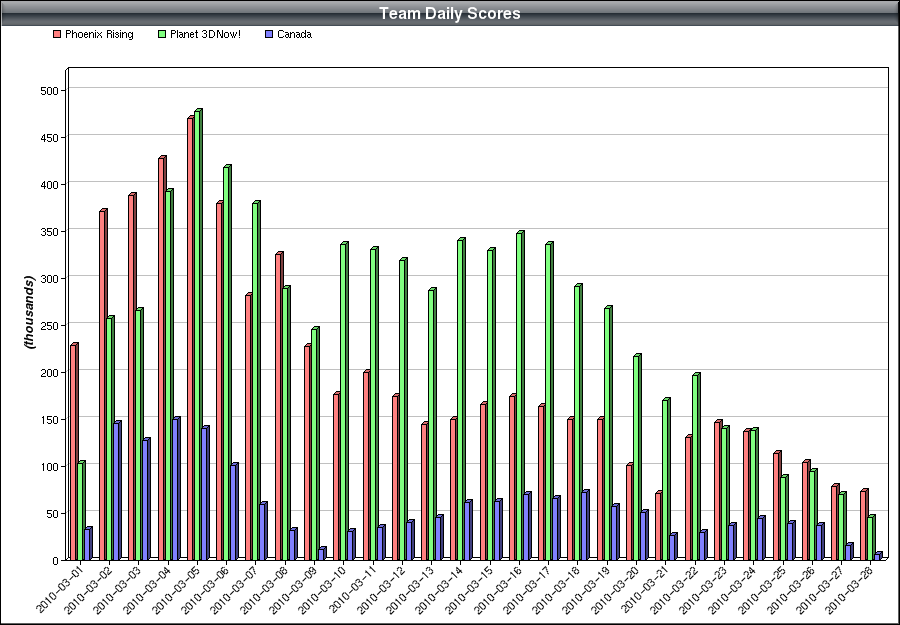Click the red Phoenix Rising bar for 2010-03-11
The image size is (900, 625).
tap(366, 465)
